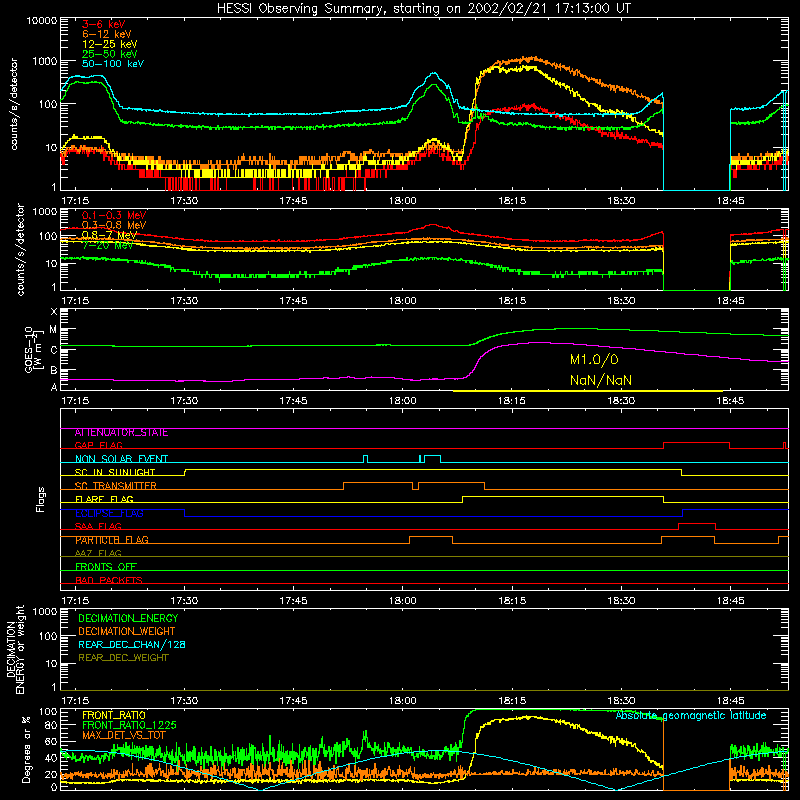
Task: Select the 6-12 keV legend label
Action: 107,34
